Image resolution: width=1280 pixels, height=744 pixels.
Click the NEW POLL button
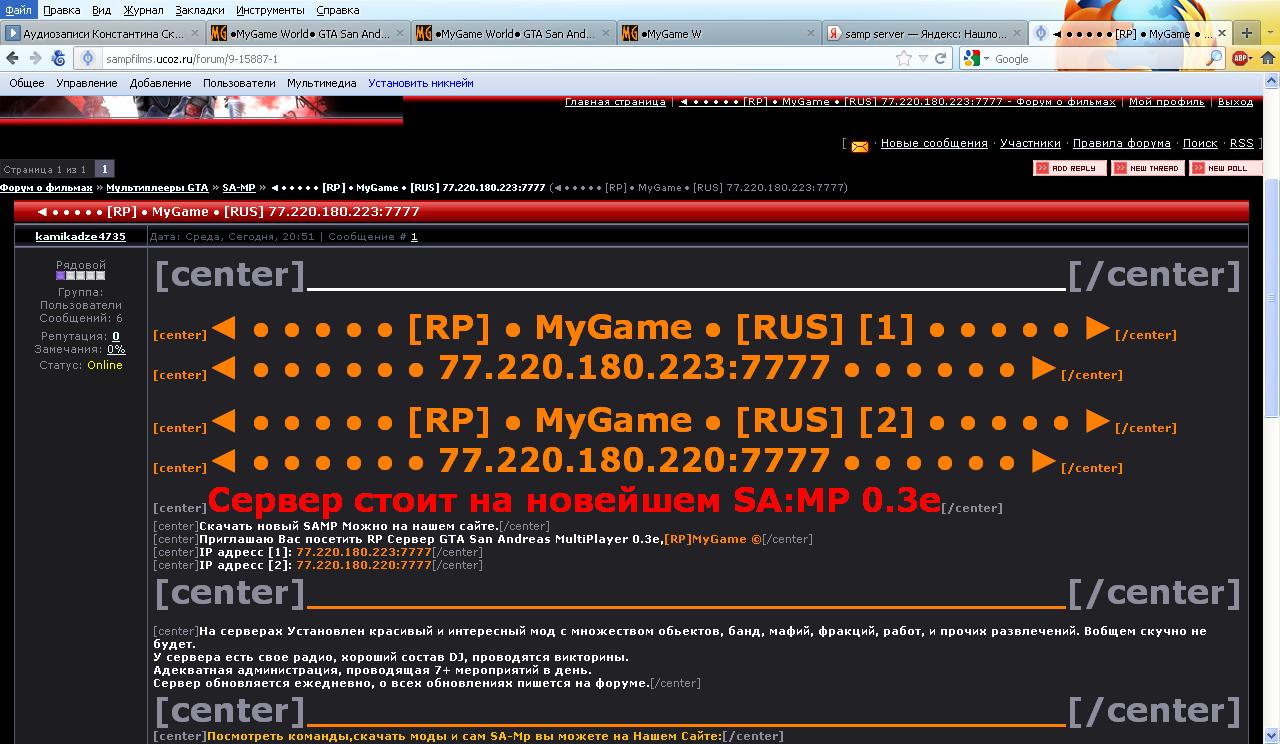point(1225,168)
